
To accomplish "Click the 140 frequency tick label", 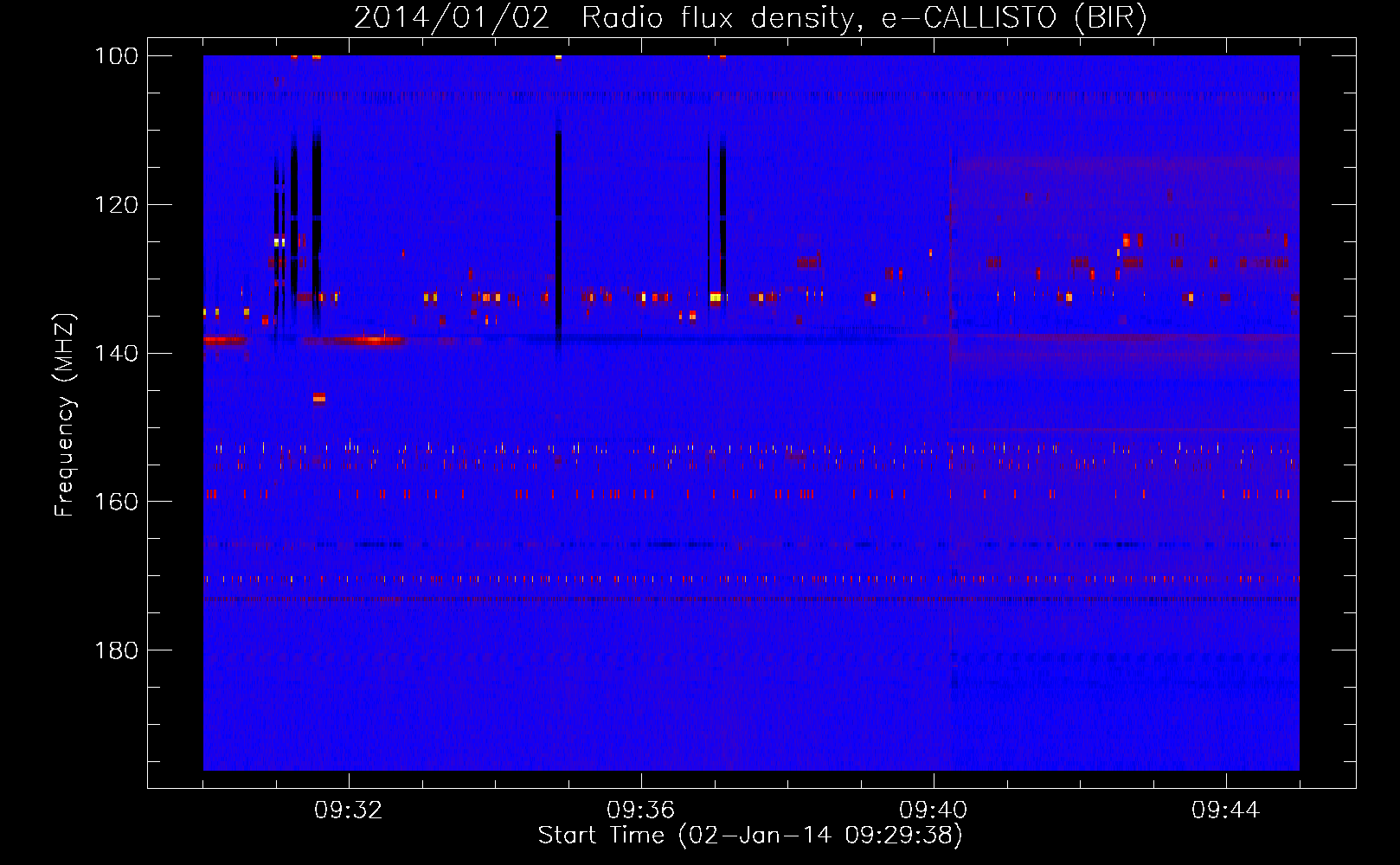I will point(116,354).
